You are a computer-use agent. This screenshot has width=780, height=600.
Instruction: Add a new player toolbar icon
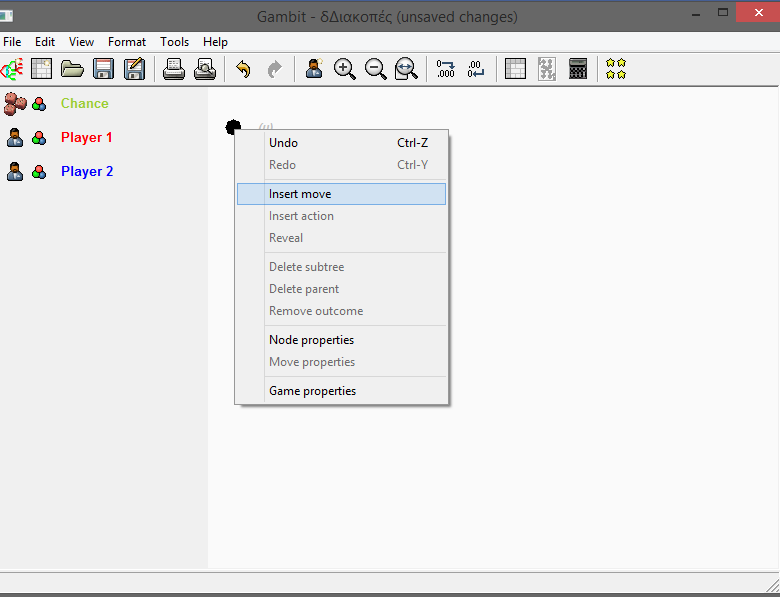tap(314, 69)
